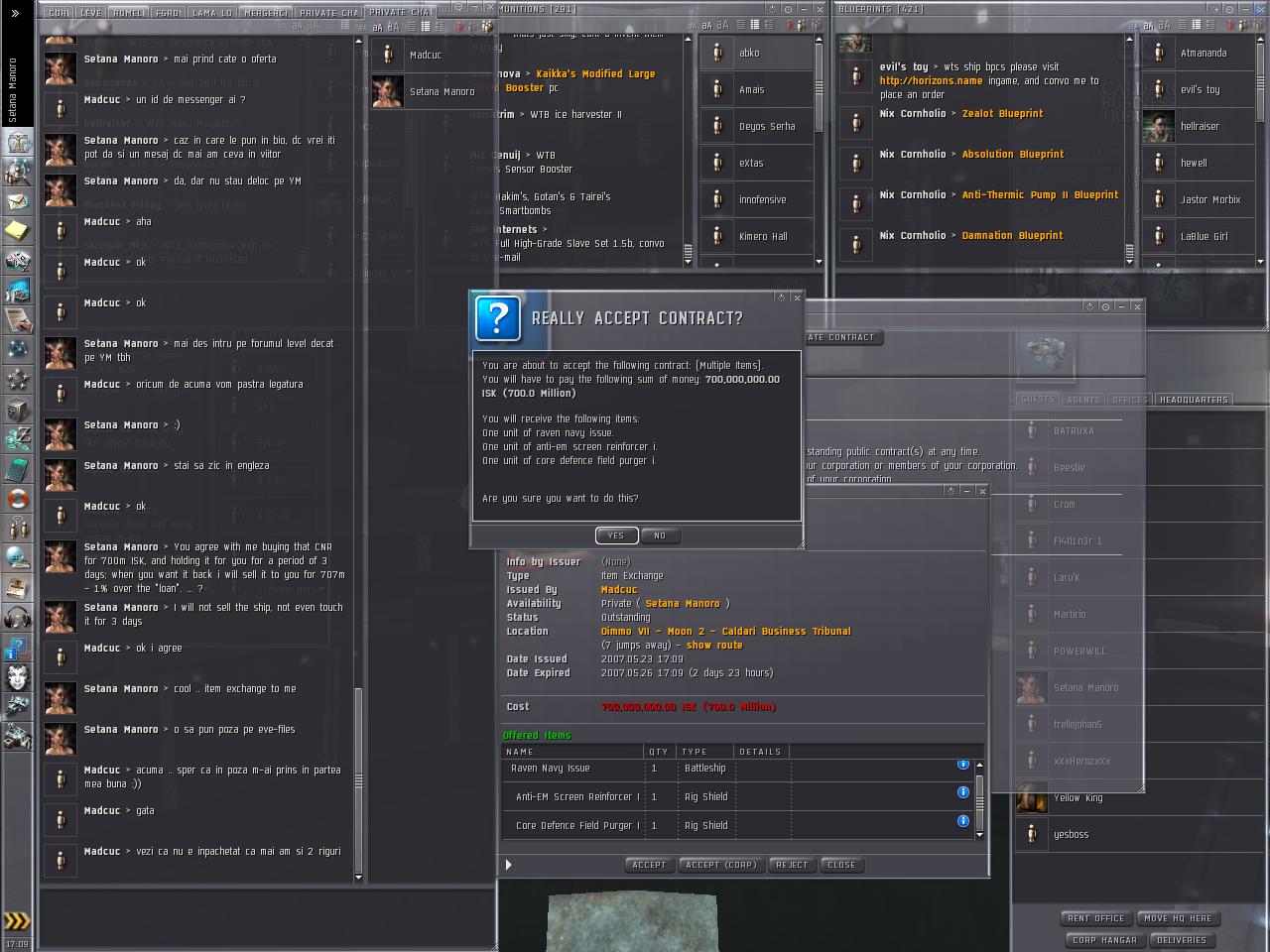Screen dimensions: 1270x952
Task: Open the Corporation stars icon in sidebar
Action: tap(17, 380)
